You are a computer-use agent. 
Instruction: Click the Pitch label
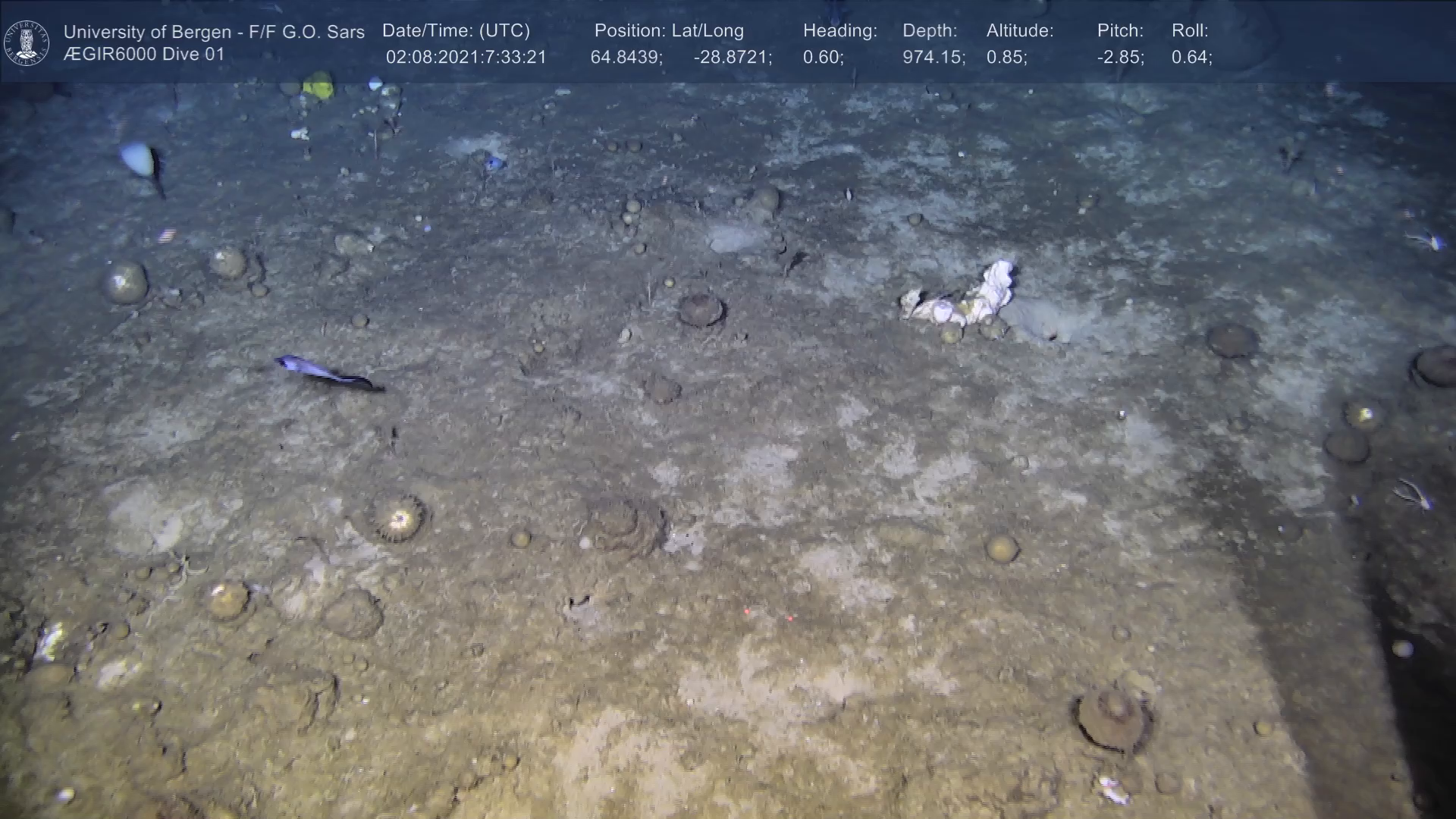pyautogui.click(x=1120, y=31)
